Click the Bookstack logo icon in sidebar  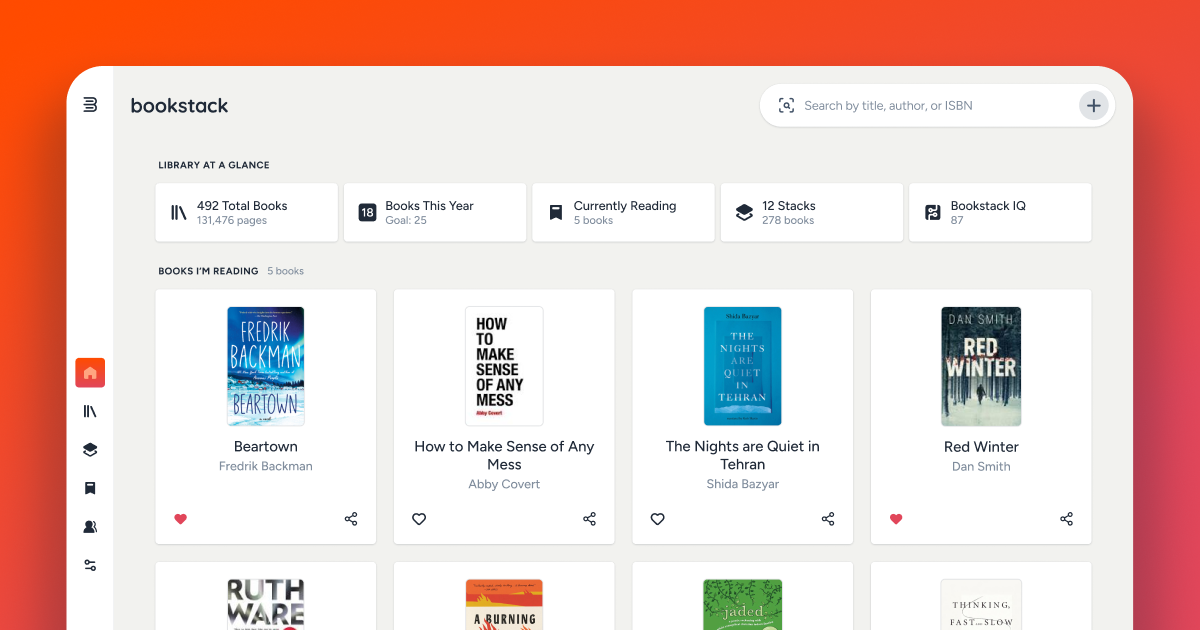pos(90,105)
